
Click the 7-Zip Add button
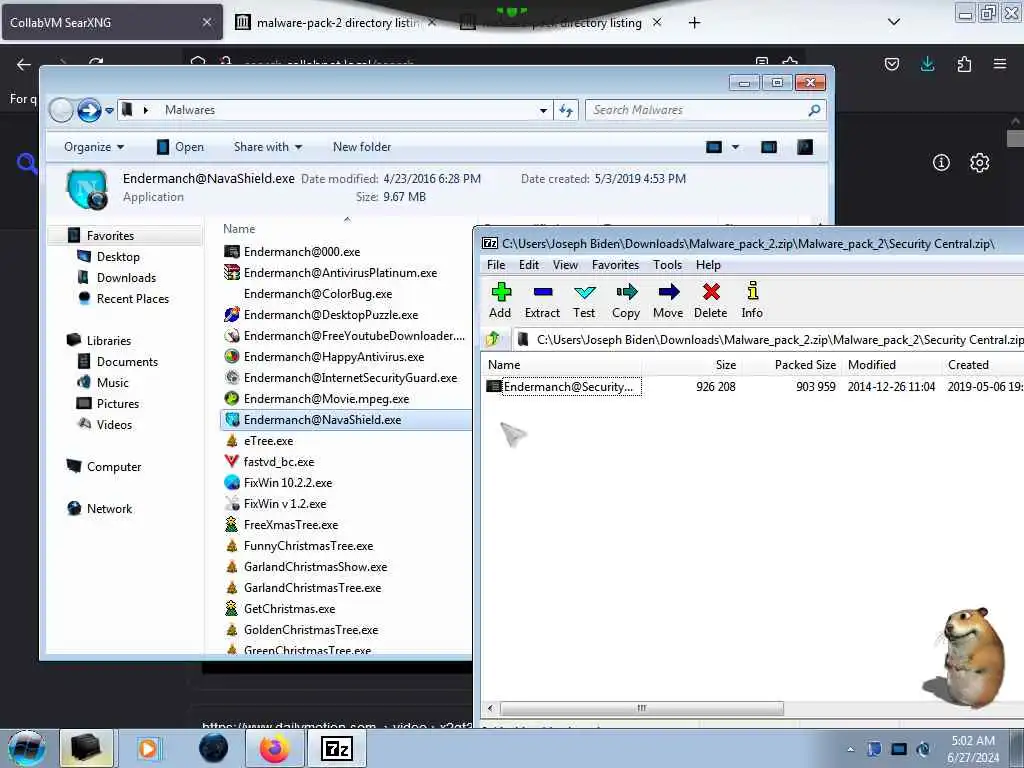[x=500, y=300]
